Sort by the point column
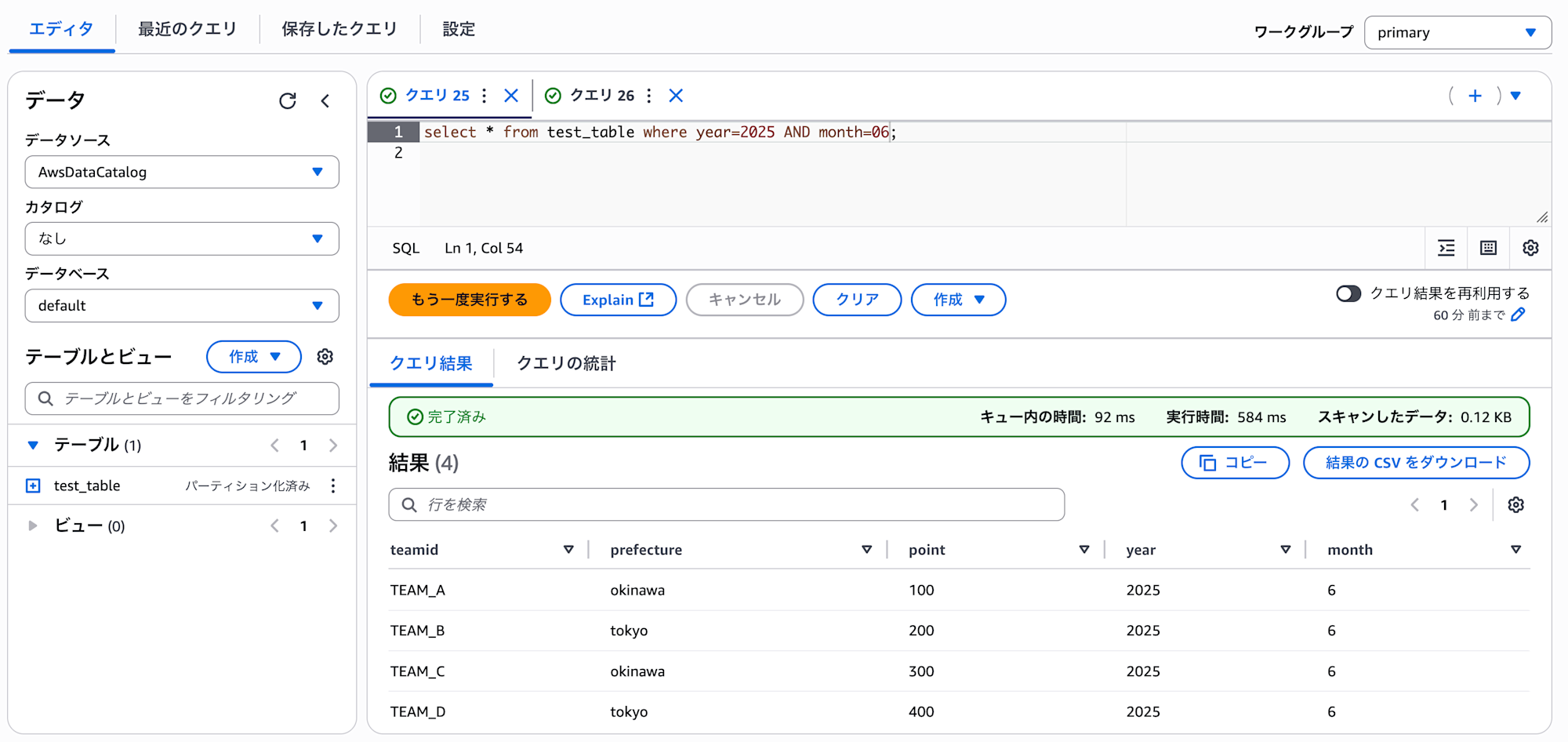 click(1084, 550)
